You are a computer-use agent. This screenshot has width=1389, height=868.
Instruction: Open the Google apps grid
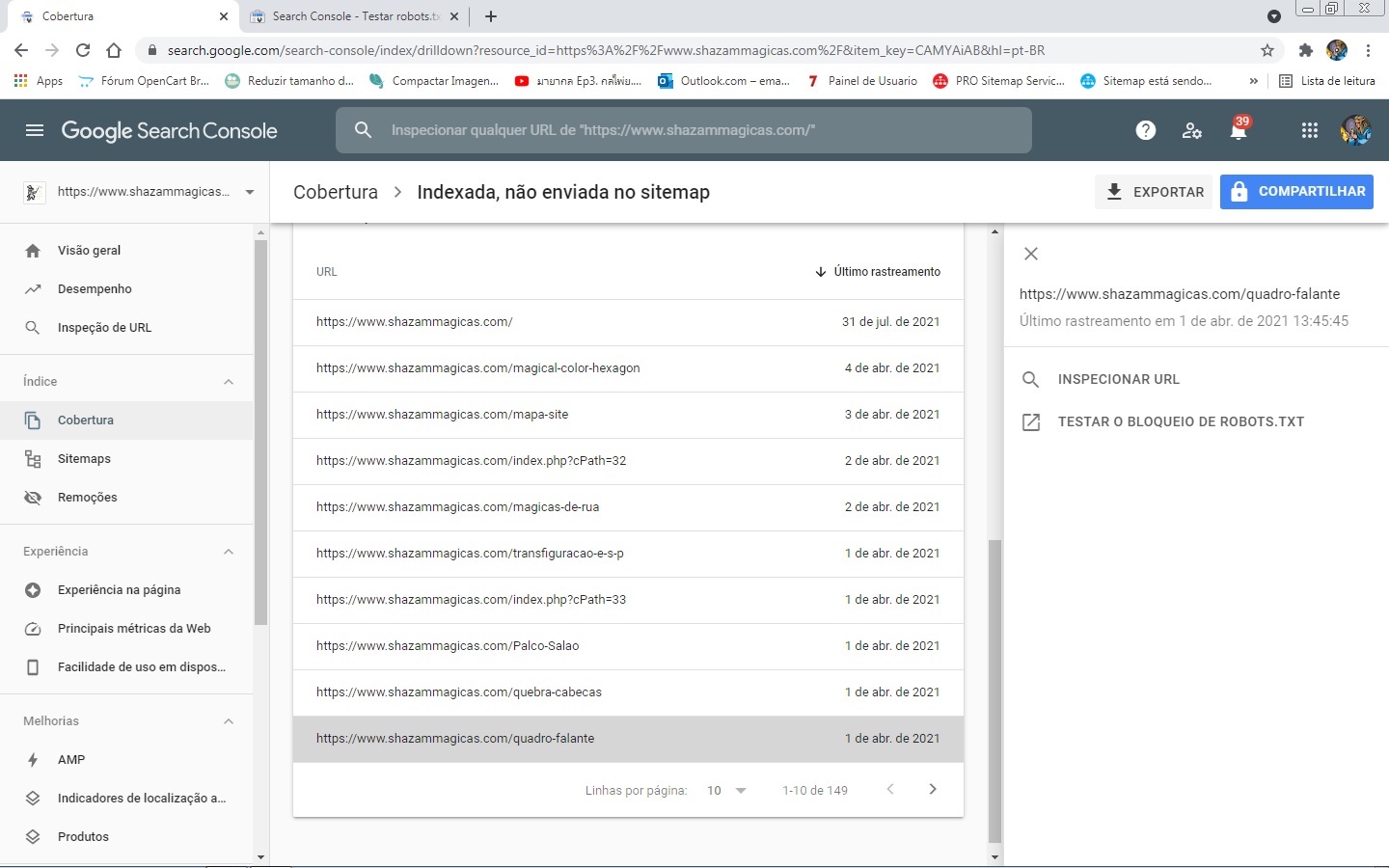[1309, 130]
